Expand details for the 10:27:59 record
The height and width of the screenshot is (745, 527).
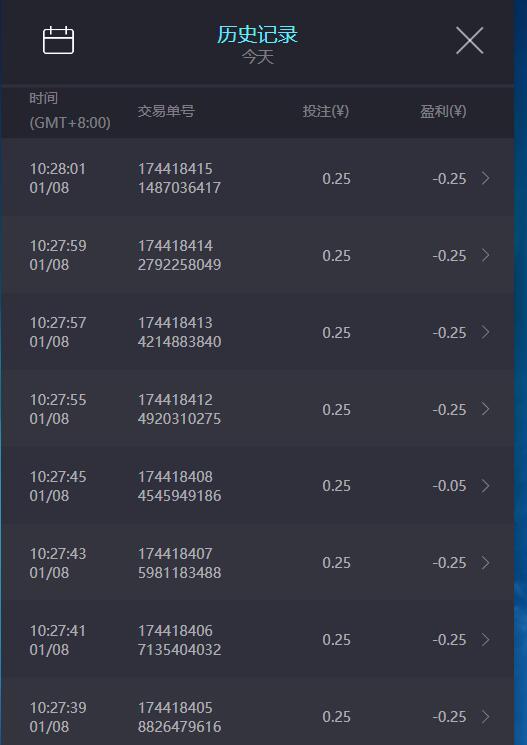pos(485,255)
